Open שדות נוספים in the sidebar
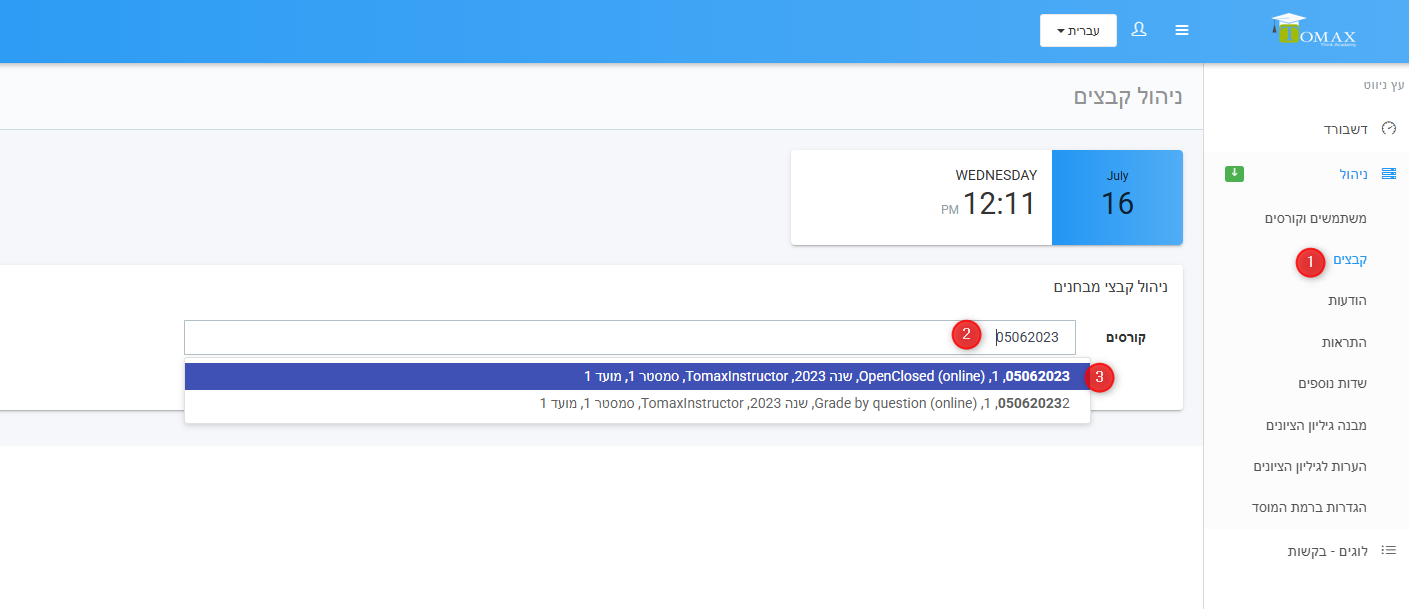The height and width of the screenshot is (609, 1409). pos(1333,383)
